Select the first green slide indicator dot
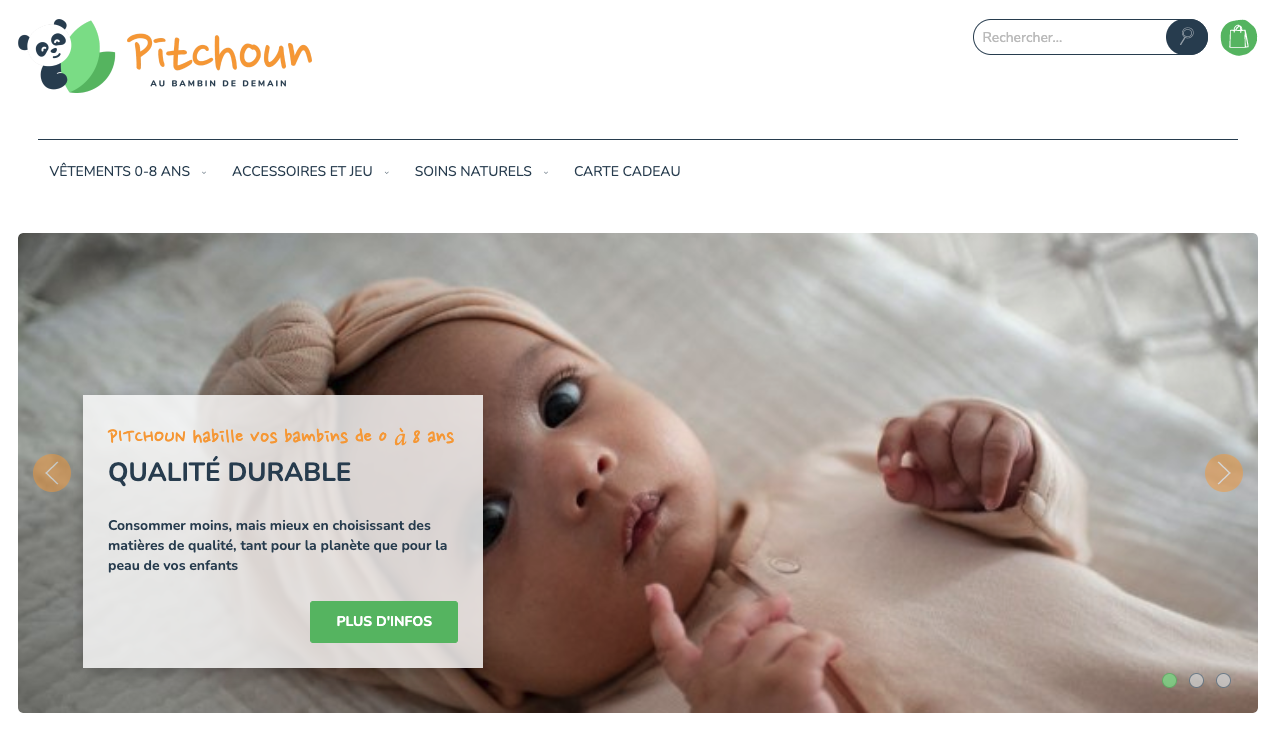Viewport: 1266px width, 738px height. pos(1169,681)
